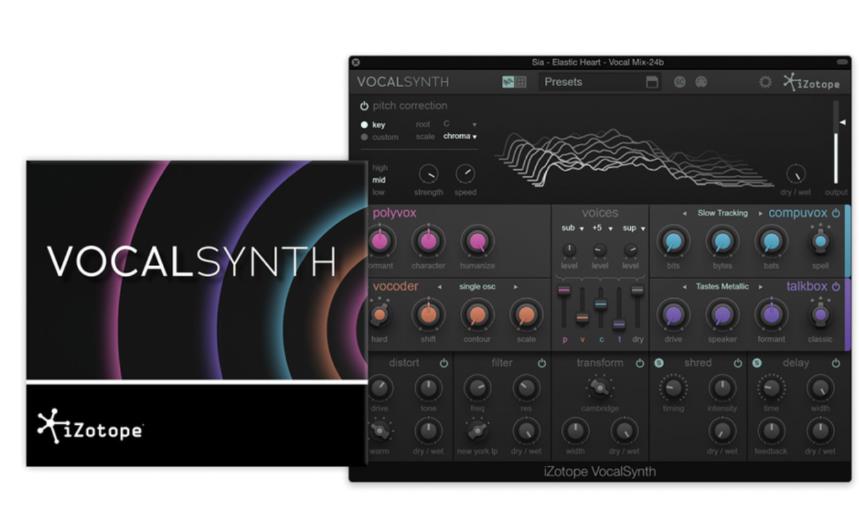Go to previous compuvox preset before Slow Tracking
The height and width of the screenshot is (527, 859).
tap(685, 214)
